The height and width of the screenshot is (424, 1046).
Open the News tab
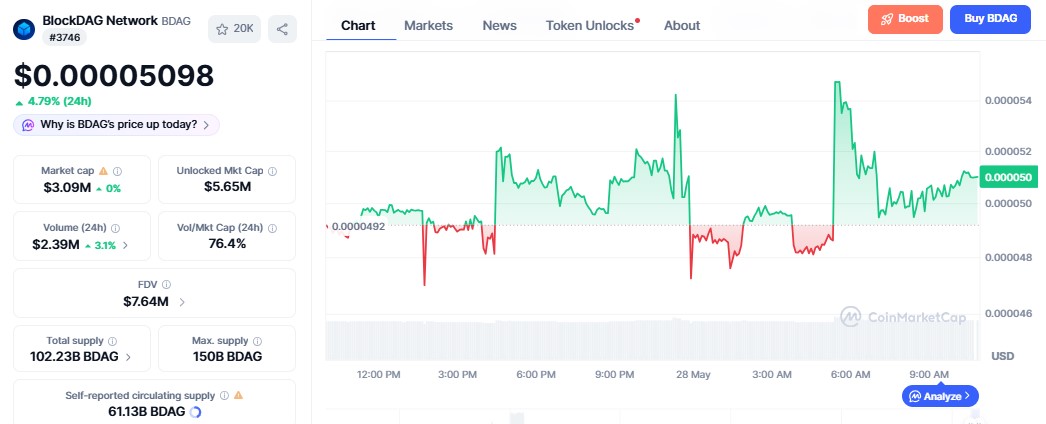pyautogui.click(x=500, y=25)
